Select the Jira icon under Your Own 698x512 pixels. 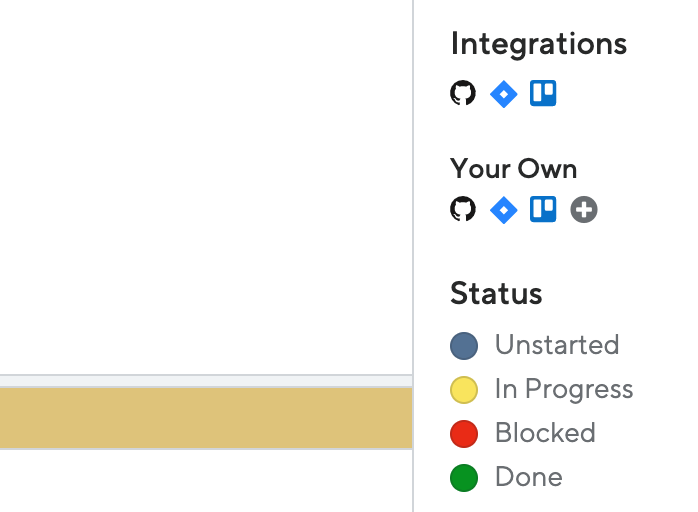click(503, 210)
